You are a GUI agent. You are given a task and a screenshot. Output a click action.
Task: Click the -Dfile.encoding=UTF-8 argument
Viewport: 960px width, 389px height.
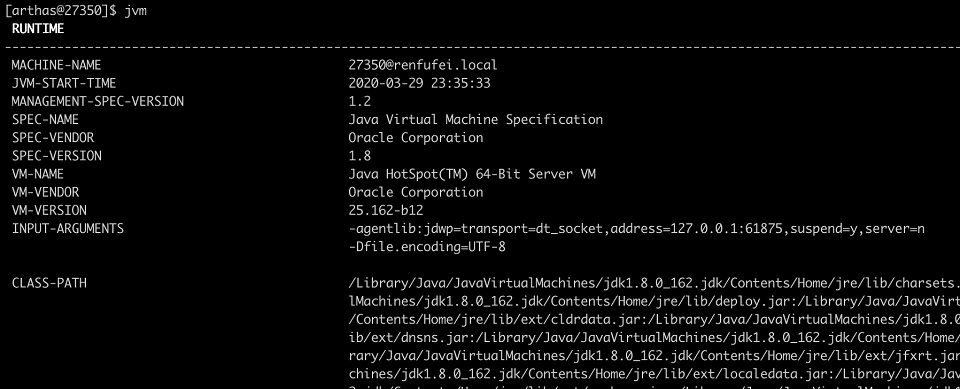427,247
